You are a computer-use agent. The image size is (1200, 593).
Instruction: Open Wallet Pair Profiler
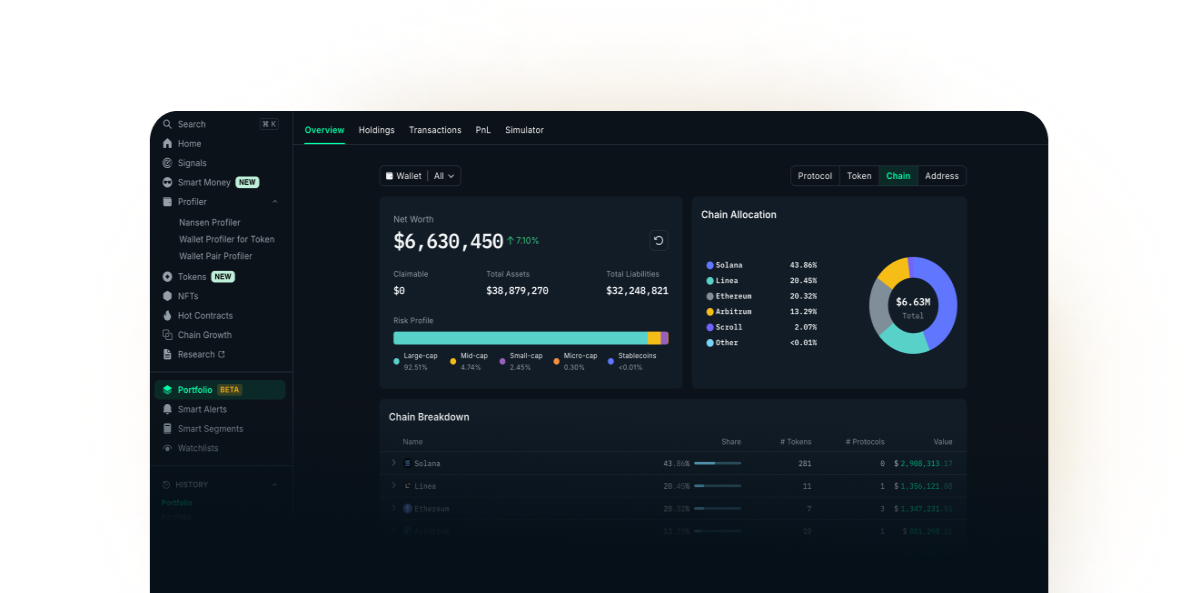point(216,256)
